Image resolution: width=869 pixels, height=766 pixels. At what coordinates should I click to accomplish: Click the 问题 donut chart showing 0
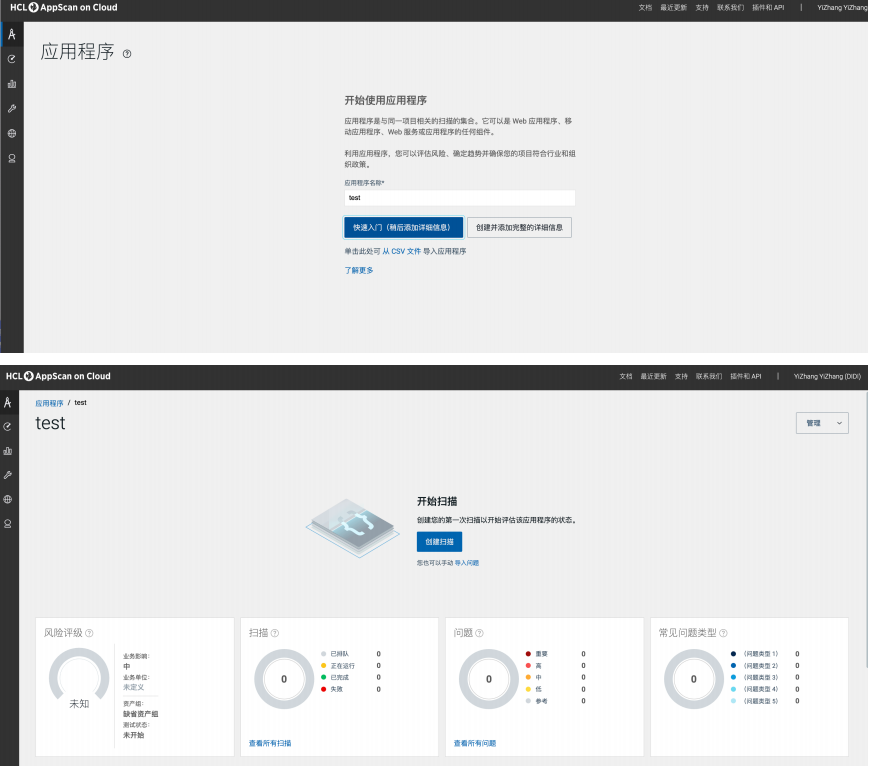(x=489, y=679)
